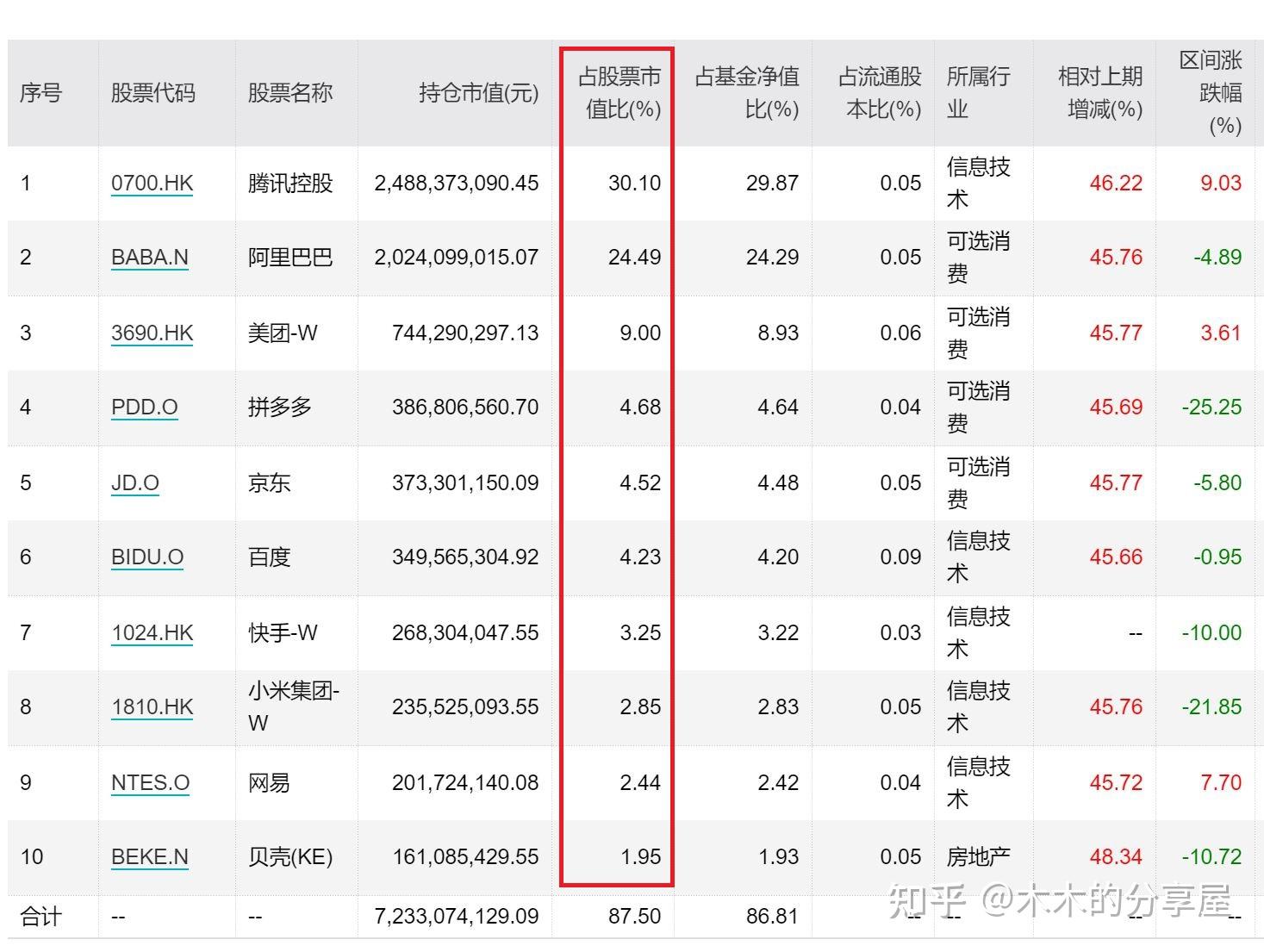1264x952 pixels.
Task: Click holding value 201,724,140.08
Action: coord(465,782)
